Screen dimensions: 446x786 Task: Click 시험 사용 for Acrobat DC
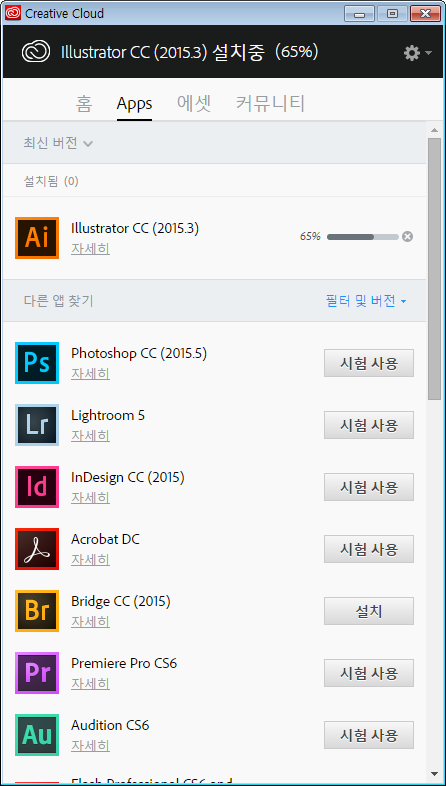369,549
